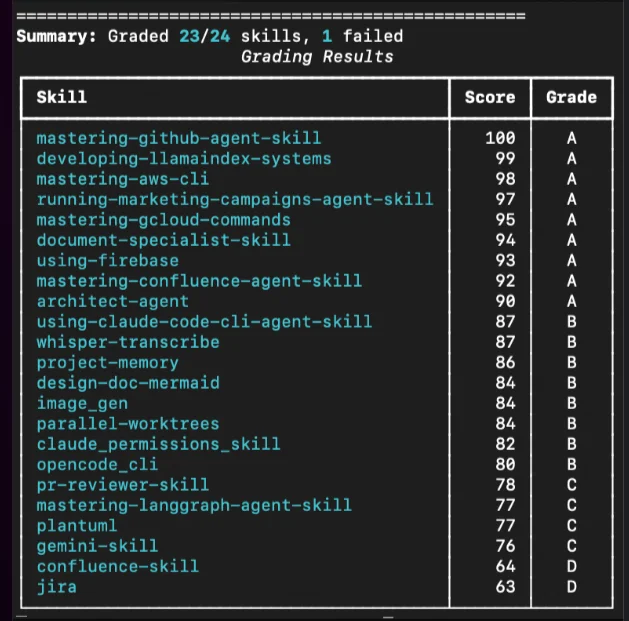Screen dimensions: 629x621
Task: Click the Skill column header
Action: pyautogui.click(x=61, y=97)
